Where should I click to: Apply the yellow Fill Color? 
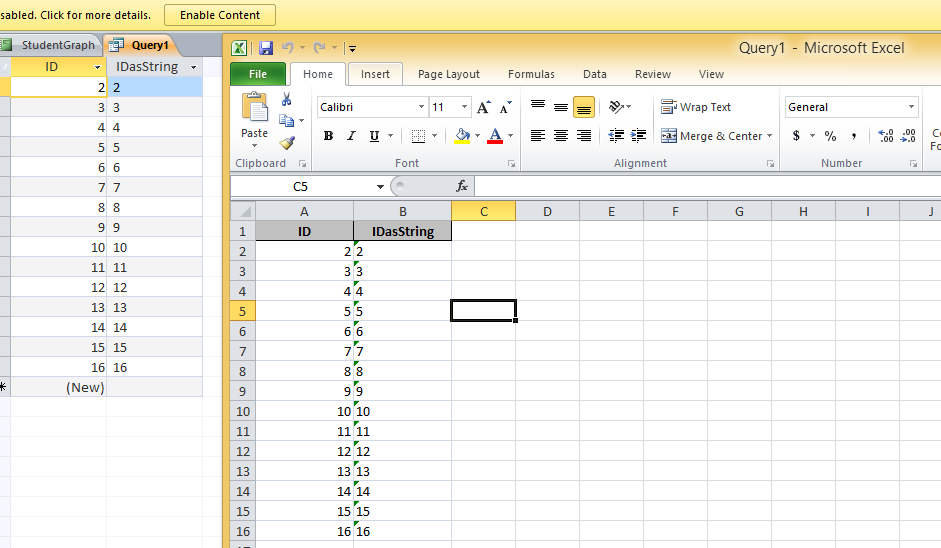coord(462,136)
